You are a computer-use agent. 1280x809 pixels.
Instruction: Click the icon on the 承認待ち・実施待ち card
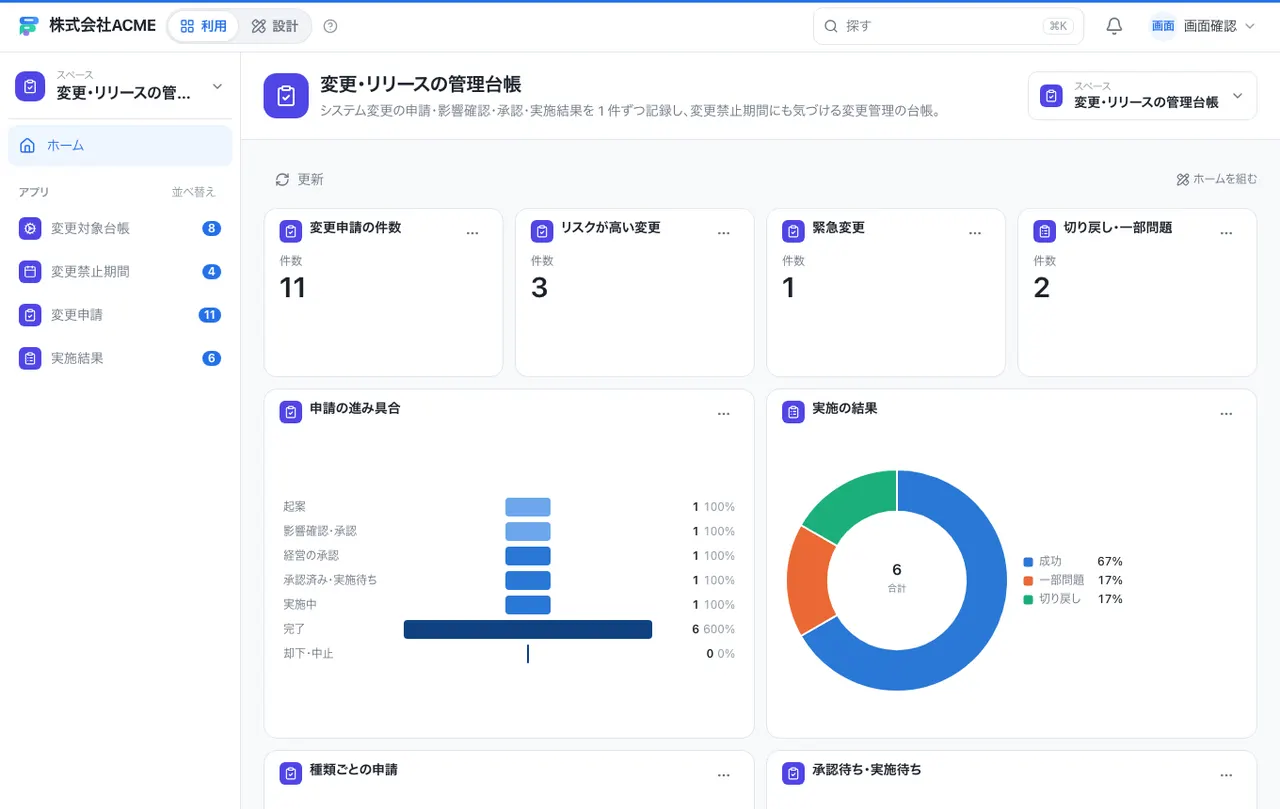pyautogui.click(x=792, y=773)
